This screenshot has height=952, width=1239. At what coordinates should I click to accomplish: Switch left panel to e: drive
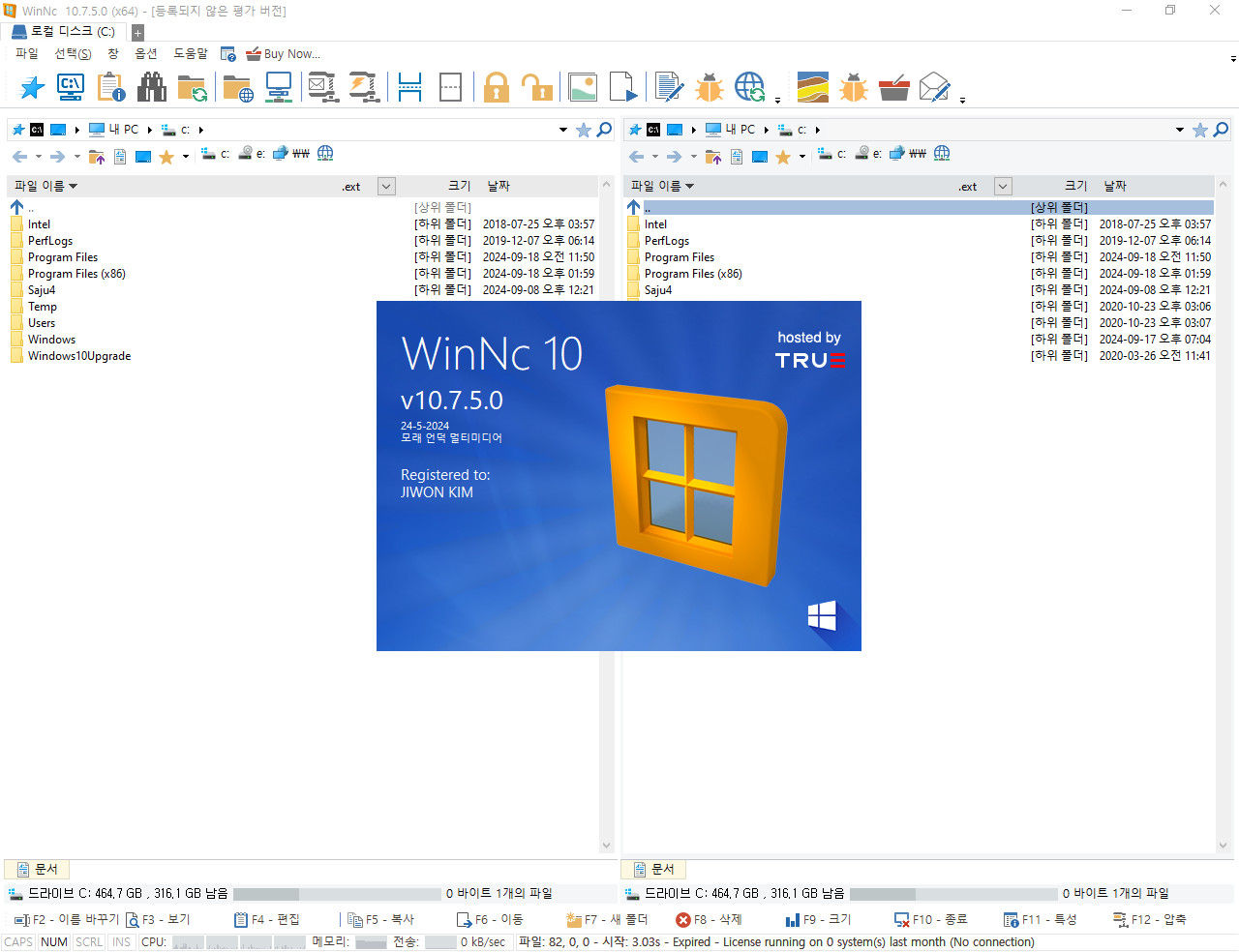click(x=253, y=154)
